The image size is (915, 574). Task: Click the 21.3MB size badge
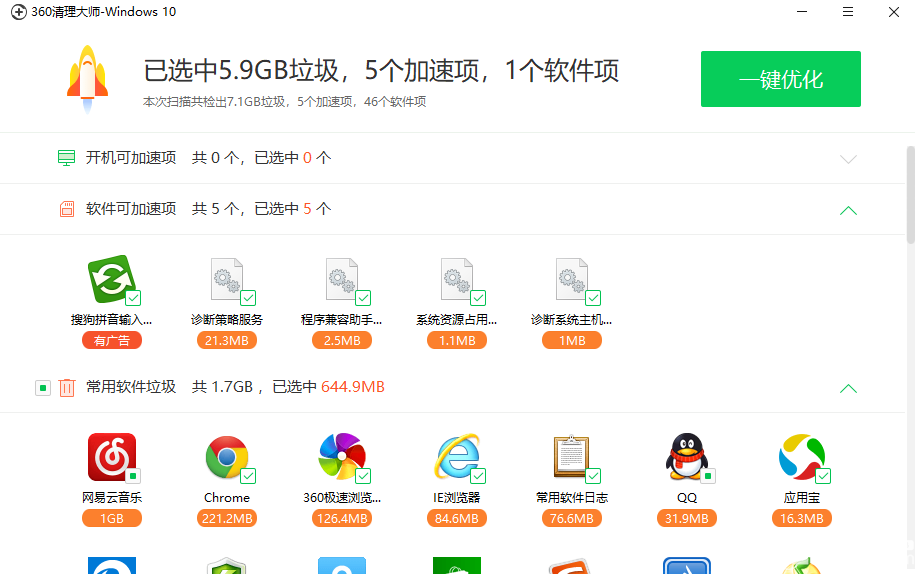pos(226,340)
